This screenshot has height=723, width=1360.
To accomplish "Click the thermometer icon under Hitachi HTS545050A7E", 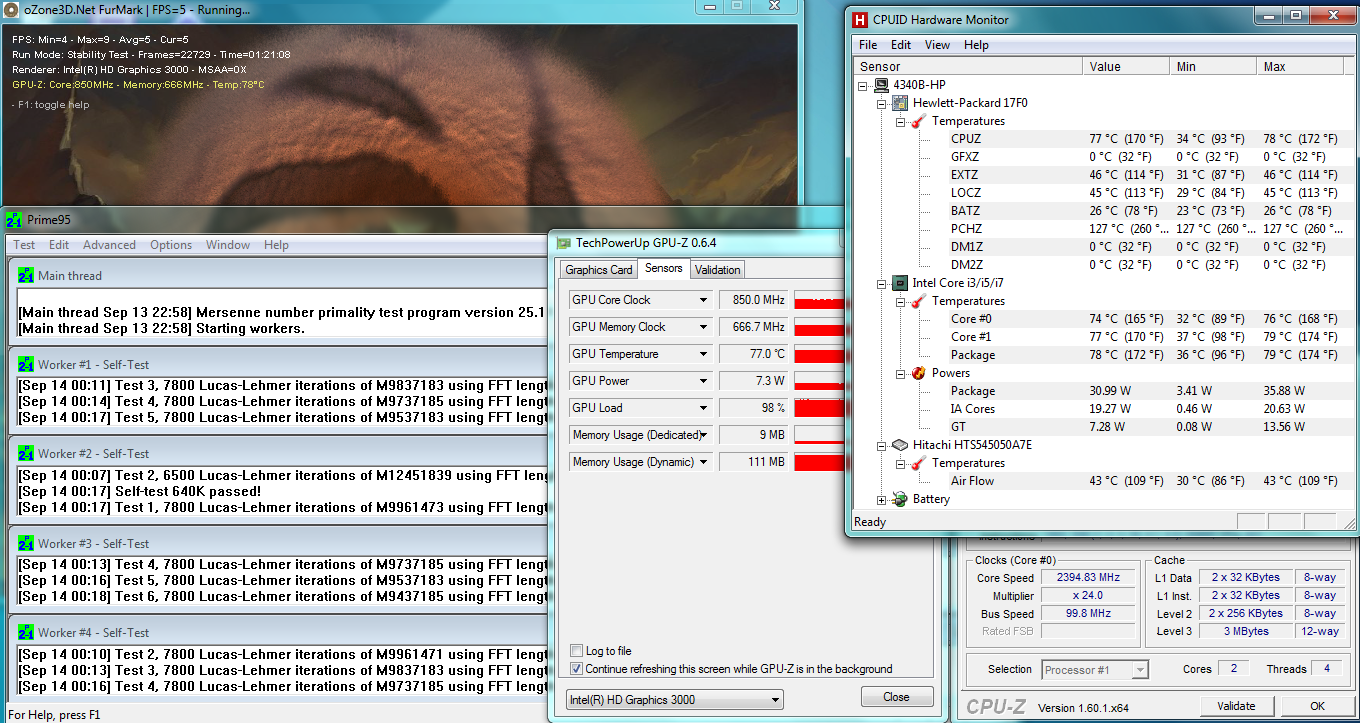I will [x=919, y=463].
